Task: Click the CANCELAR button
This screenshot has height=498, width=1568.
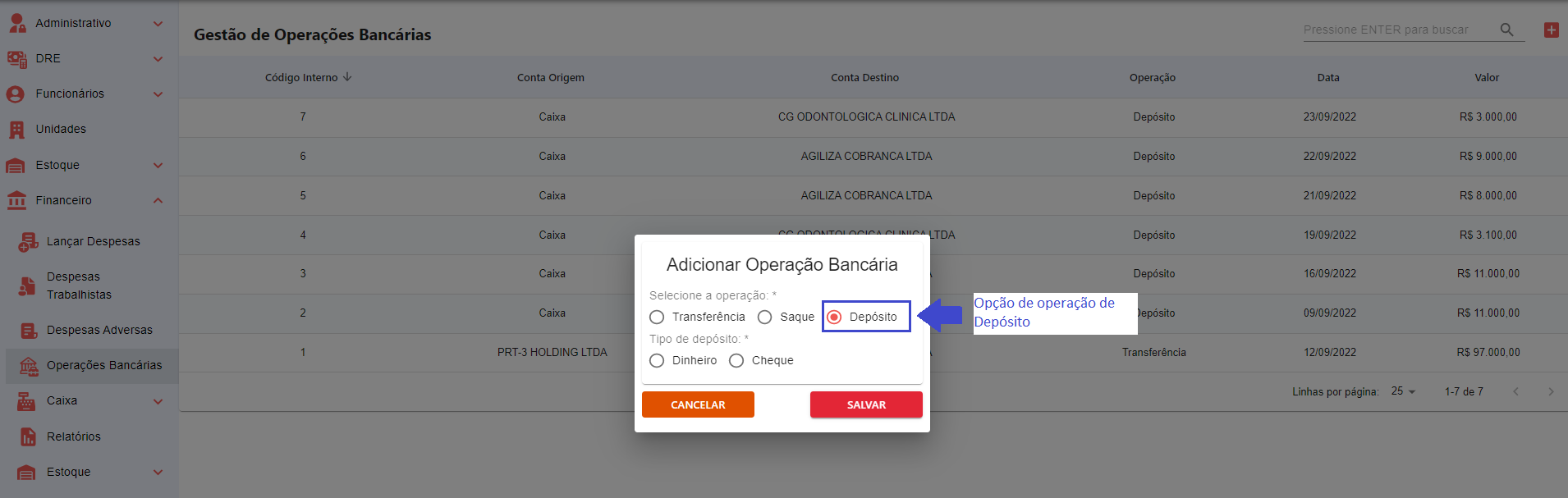Action: 698,404
